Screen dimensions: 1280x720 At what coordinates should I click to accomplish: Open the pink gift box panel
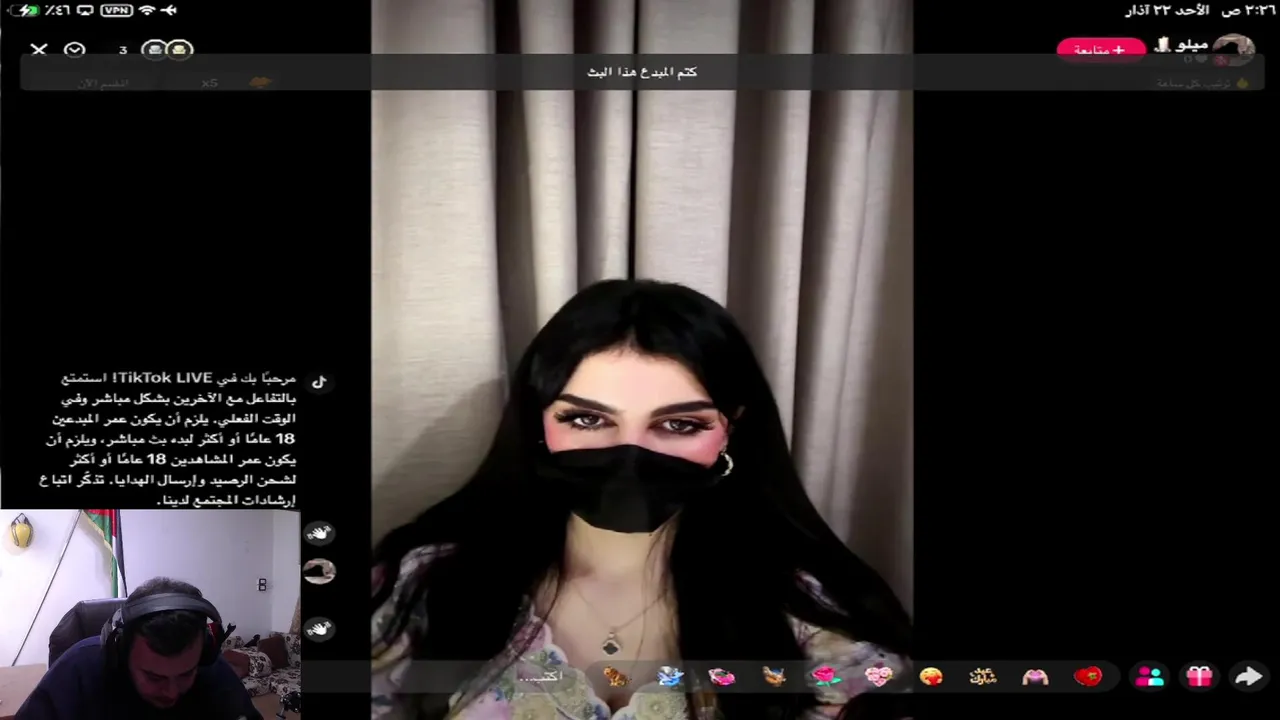click(x=1199, y=677)
